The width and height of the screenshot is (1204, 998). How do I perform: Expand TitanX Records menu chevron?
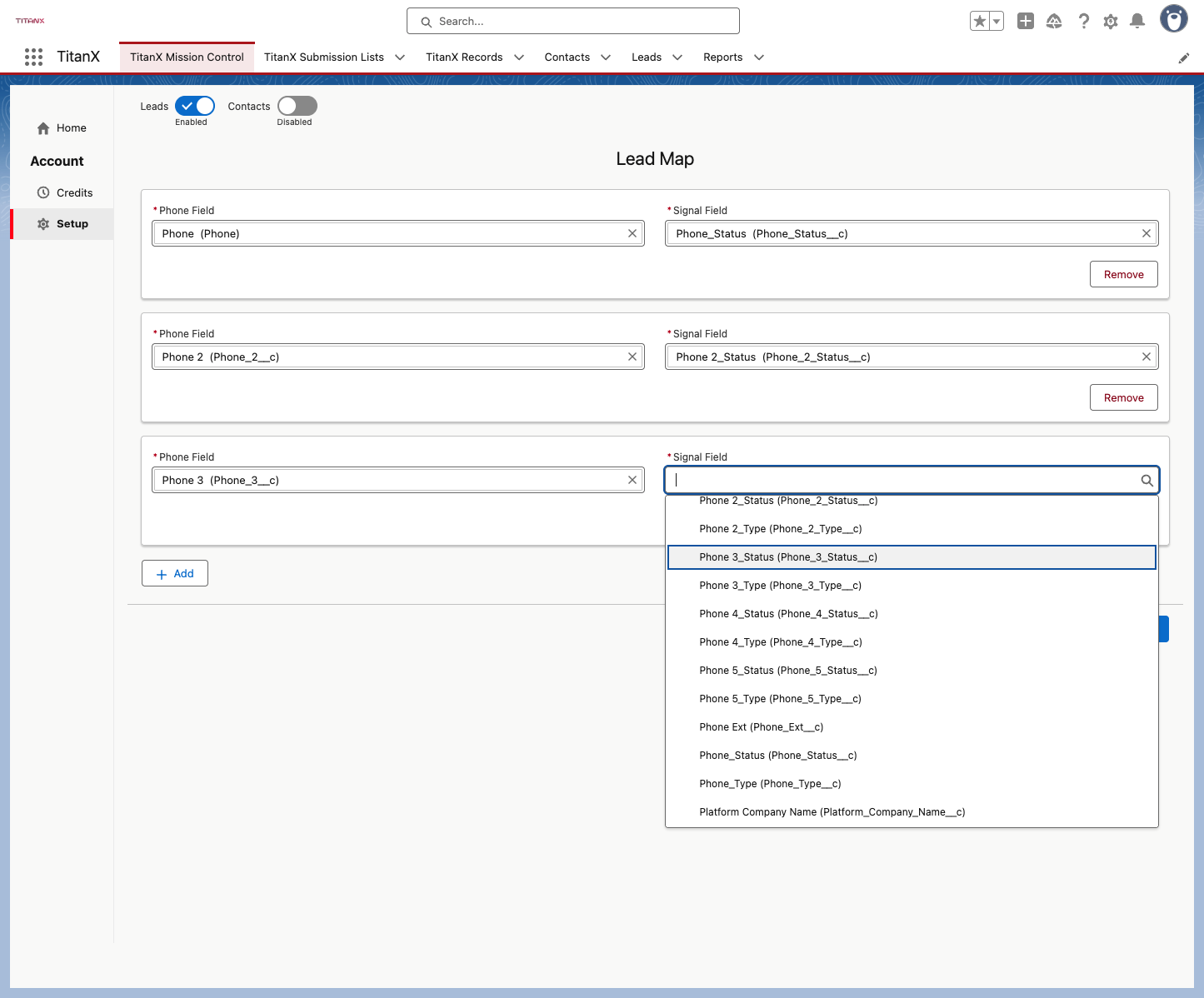[x=519, y=57]
